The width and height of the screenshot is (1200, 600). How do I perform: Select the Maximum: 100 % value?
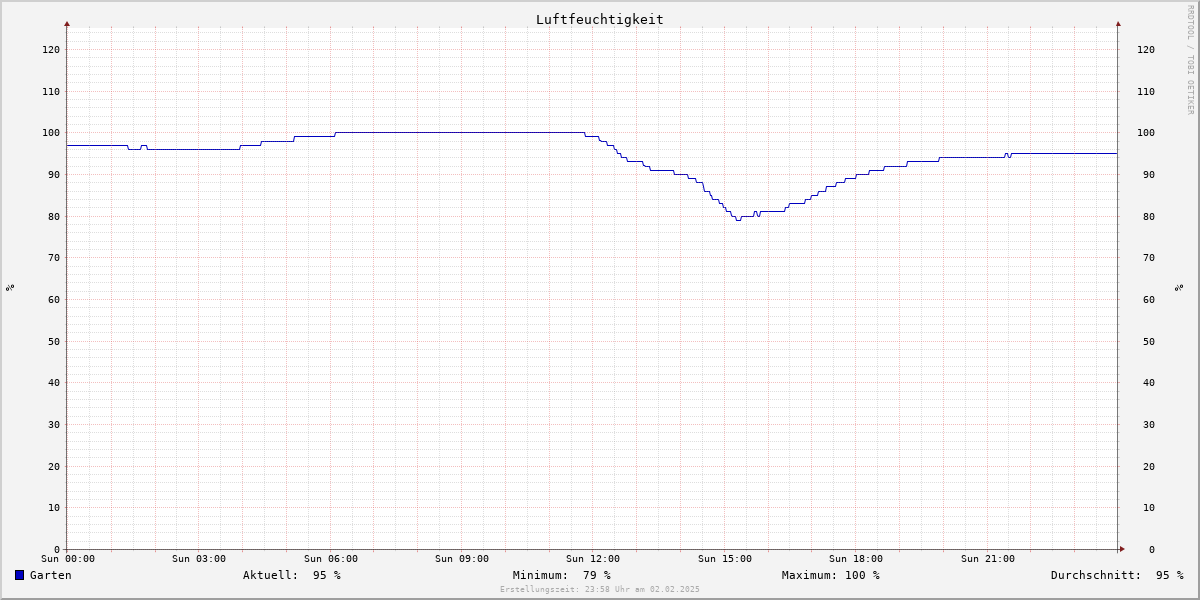(831, 575)
